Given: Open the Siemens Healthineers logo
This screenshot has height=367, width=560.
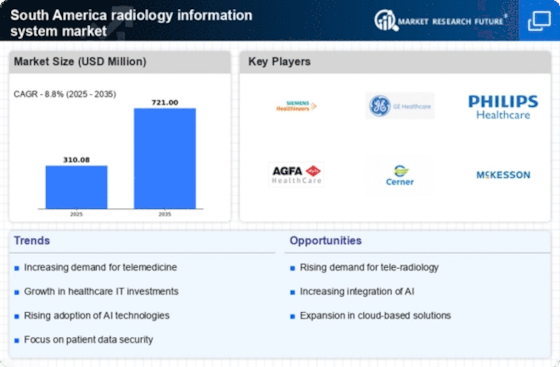Looking at the screenshot, I should 296,106.
